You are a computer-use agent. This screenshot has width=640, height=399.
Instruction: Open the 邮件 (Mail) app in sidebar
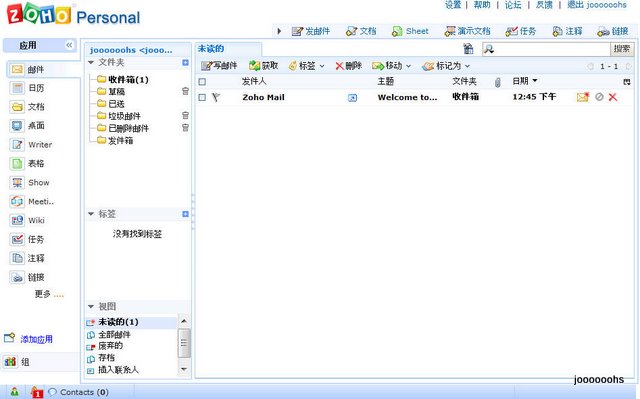tap(28, 69)
